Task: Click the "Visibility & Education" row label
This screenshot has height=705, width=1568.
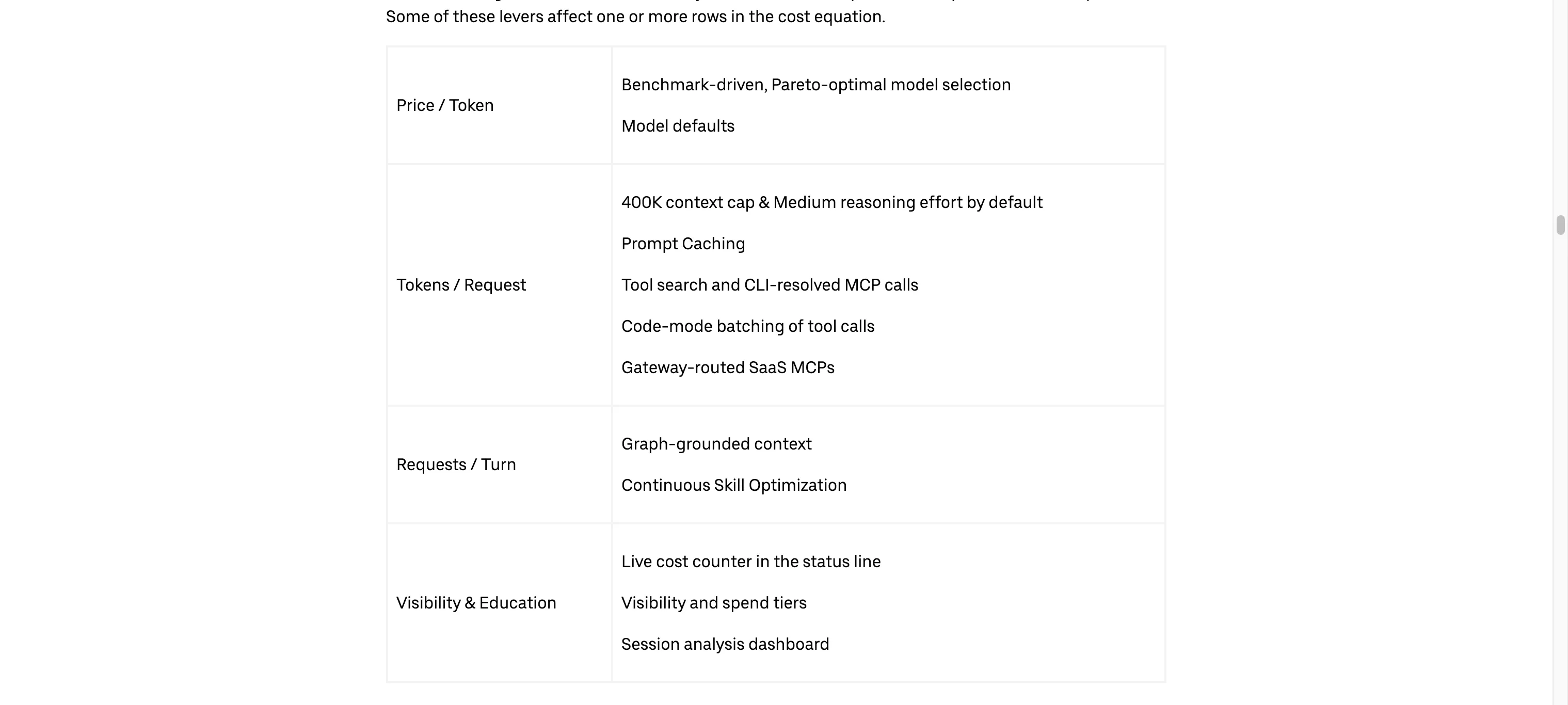Action: pos(476,603)
